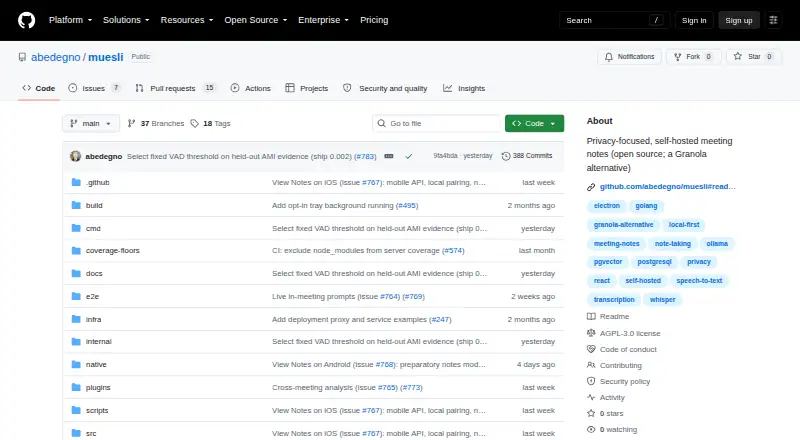Click the branch icon beside 37 Branches

click(131, 124)
